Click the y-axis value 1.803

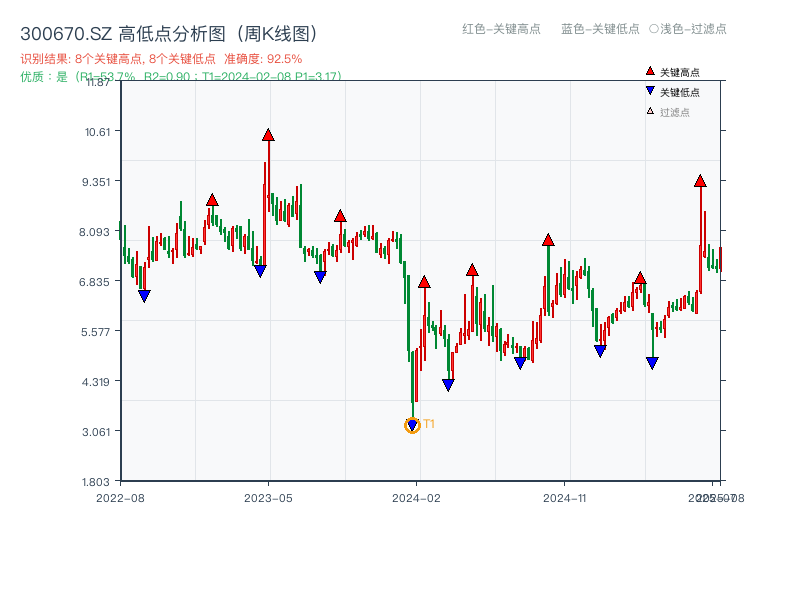point(96,482)
